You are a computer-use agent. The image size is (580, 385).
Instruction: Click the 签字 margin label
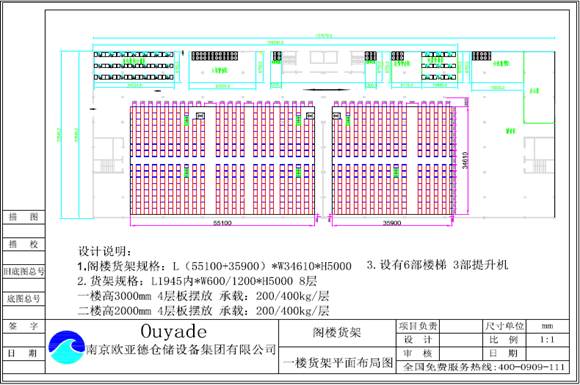(24, 326)
